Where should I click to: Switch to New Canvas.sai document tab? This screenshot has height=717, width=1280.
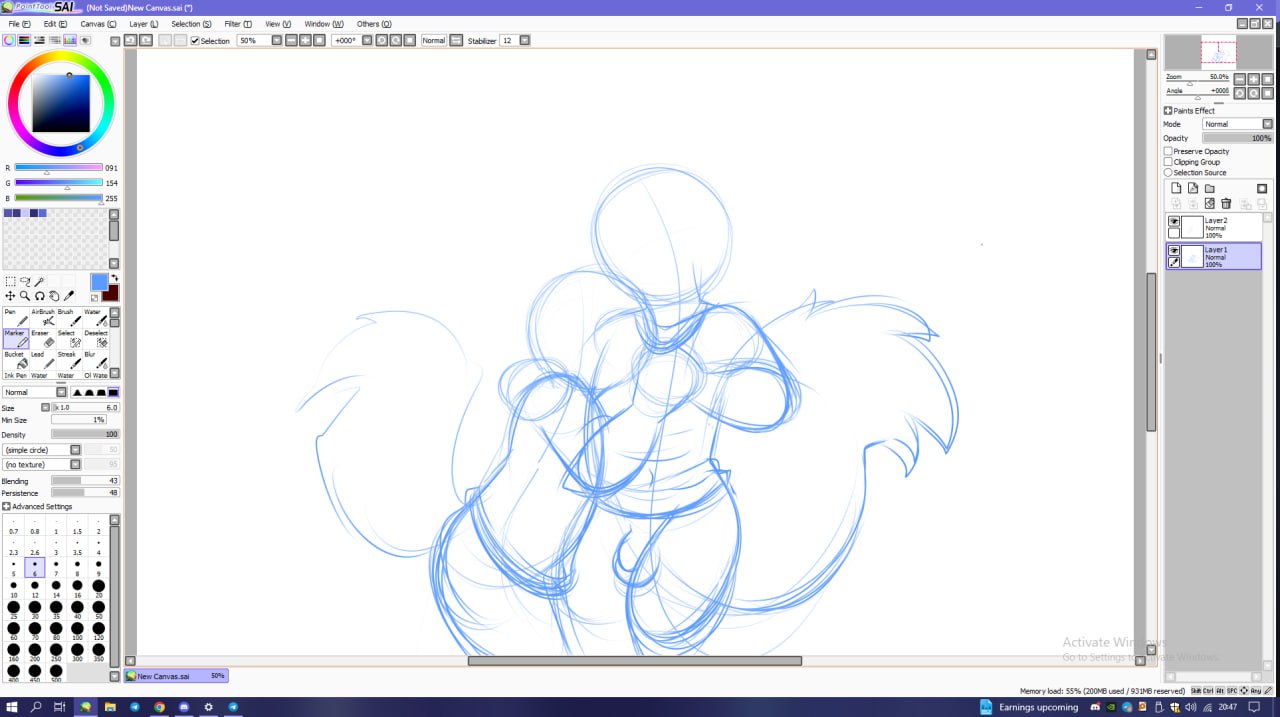point(176,676)
